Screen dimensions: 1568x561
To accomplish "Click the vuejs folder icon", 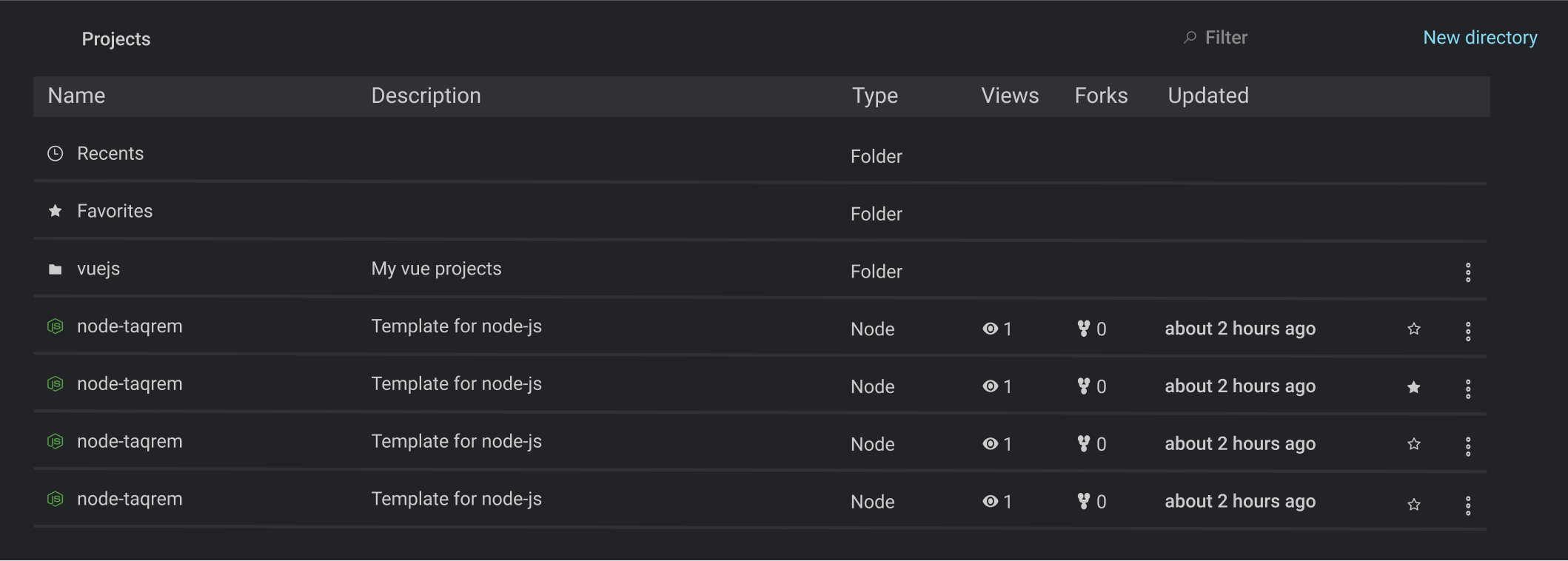I will point(55,269).
